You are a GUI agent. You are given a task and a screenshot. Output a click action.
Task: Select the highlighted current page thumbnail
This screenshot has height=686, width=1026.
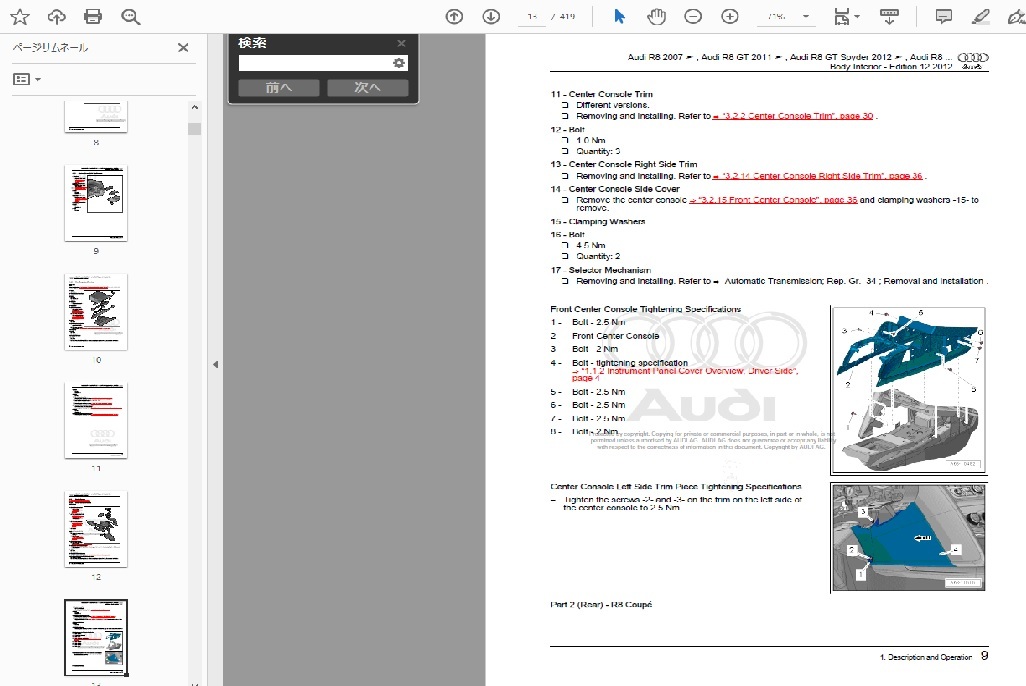click(96, 638)
